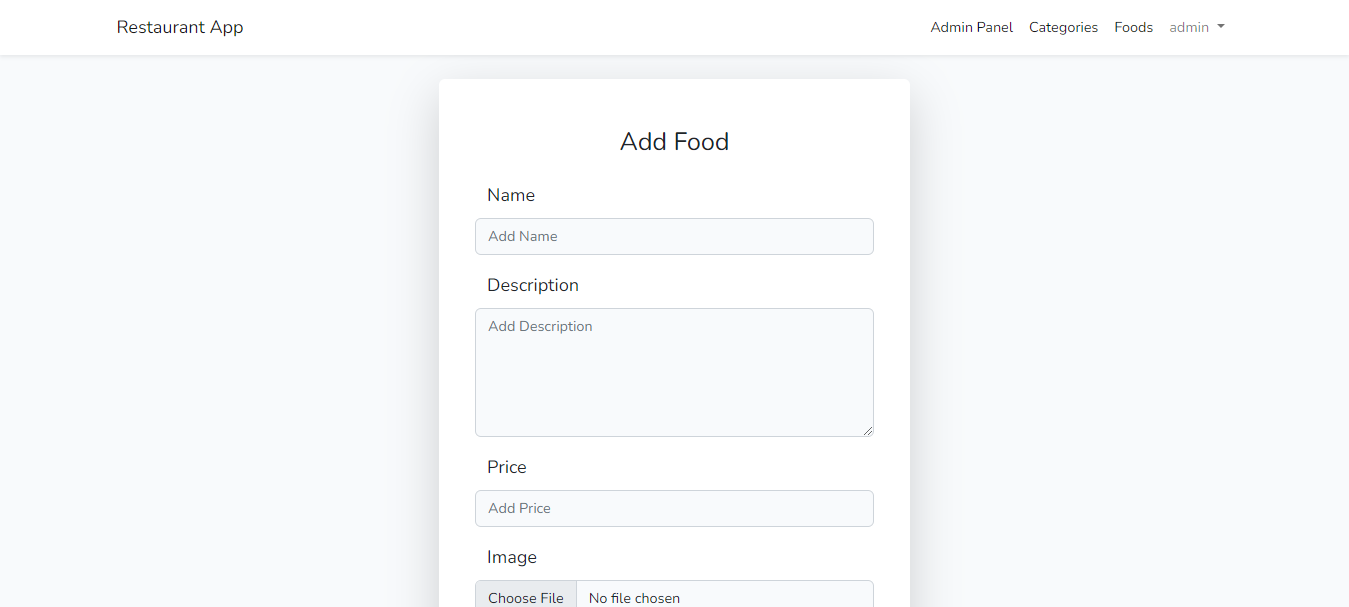1349x607 pixels.
Task: Select the Add Price input
Action: 674,508
